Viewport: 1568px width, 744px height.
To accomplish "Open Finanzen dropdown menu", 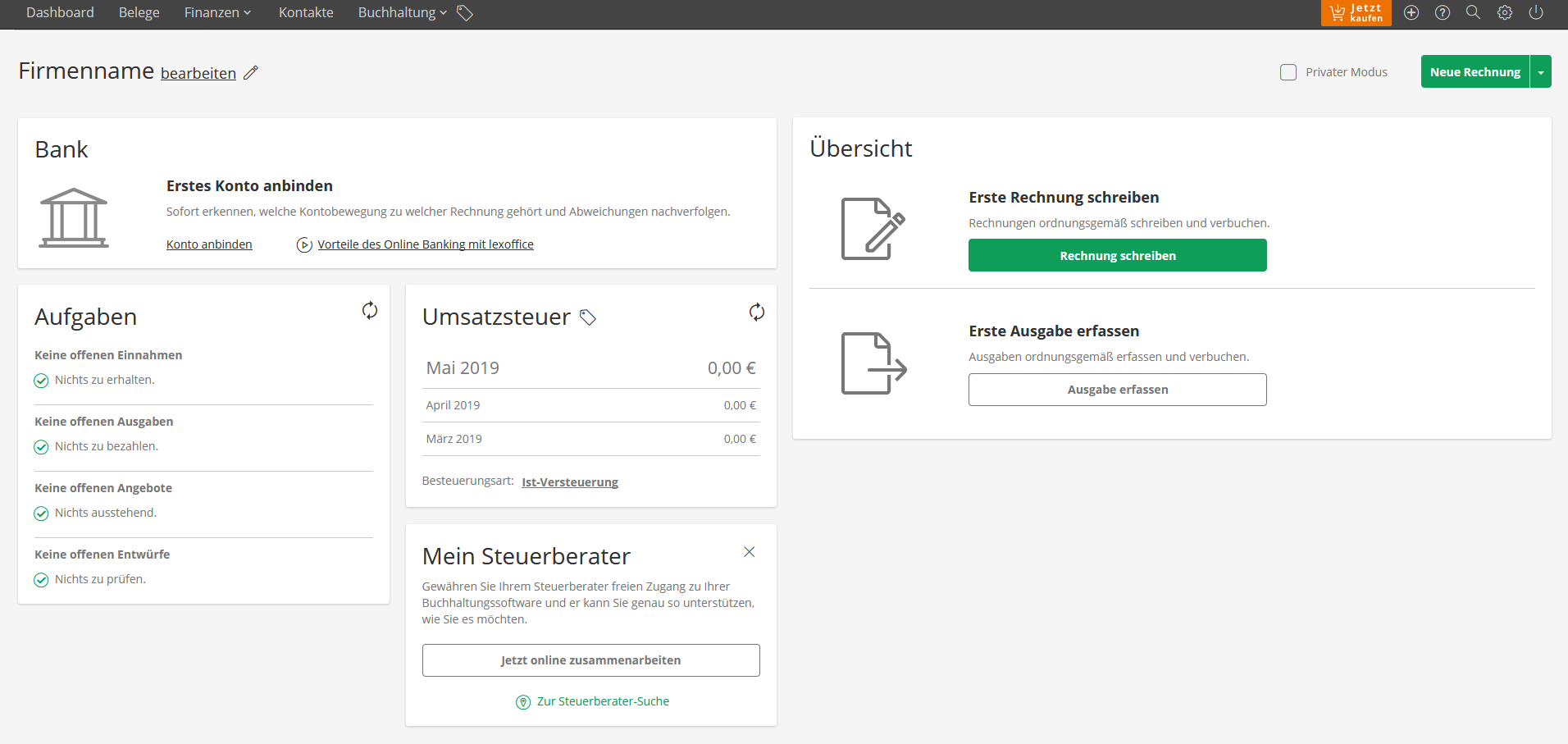I will click(x=217, y=13).
